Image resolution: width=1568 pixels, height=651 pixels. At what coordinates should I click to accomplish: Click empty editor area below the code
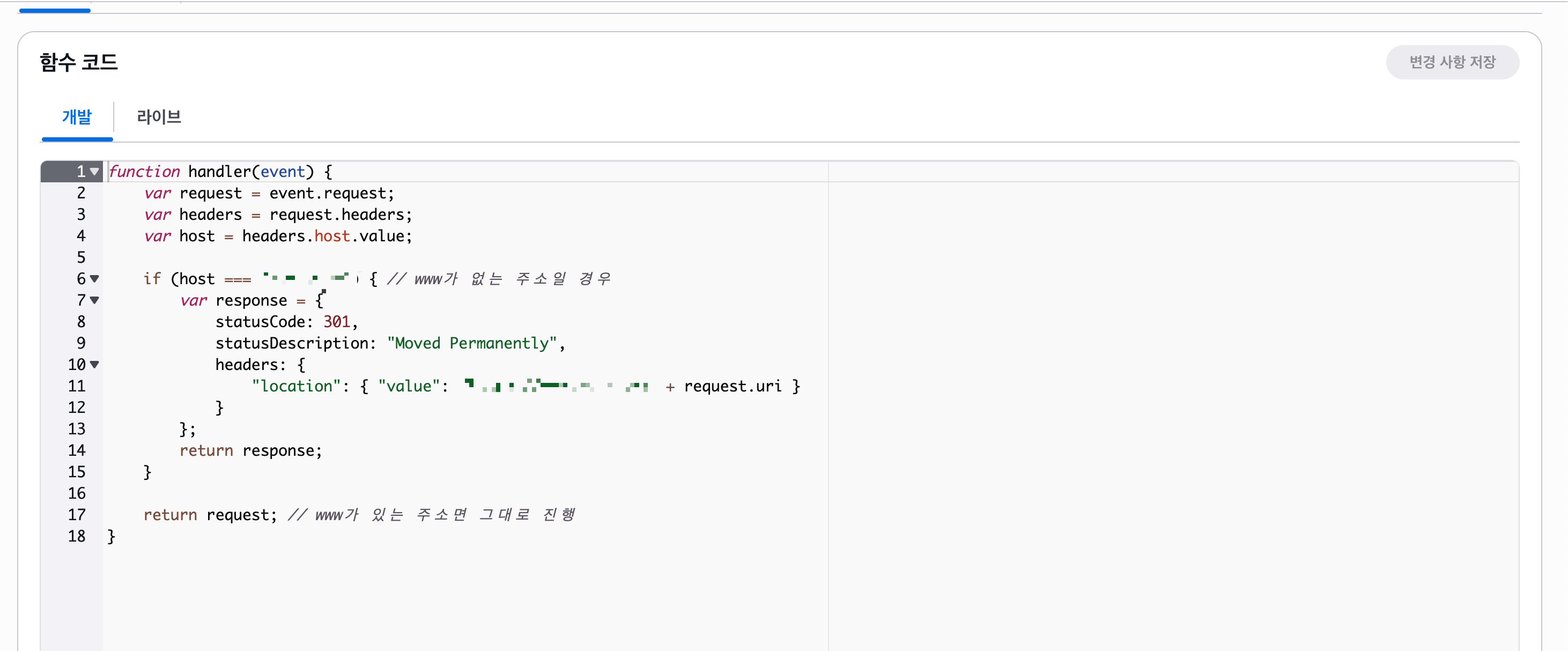(463, 596)
